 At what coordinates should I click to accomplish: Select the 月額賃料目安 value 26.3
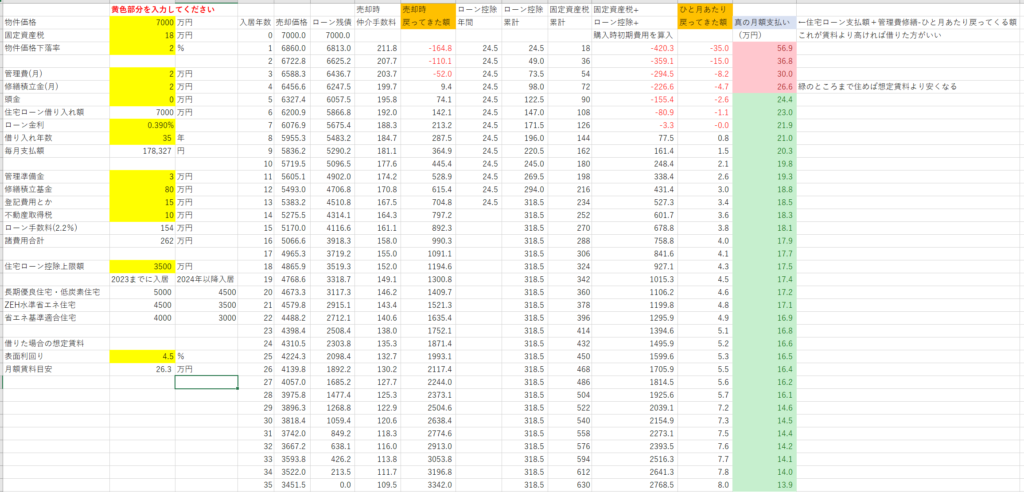[141, 368]
